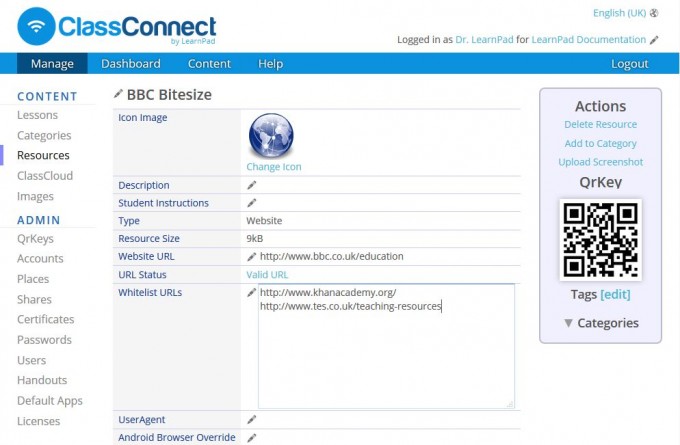
Task: Go to Accounts under Admin
Action: [40, 258]
